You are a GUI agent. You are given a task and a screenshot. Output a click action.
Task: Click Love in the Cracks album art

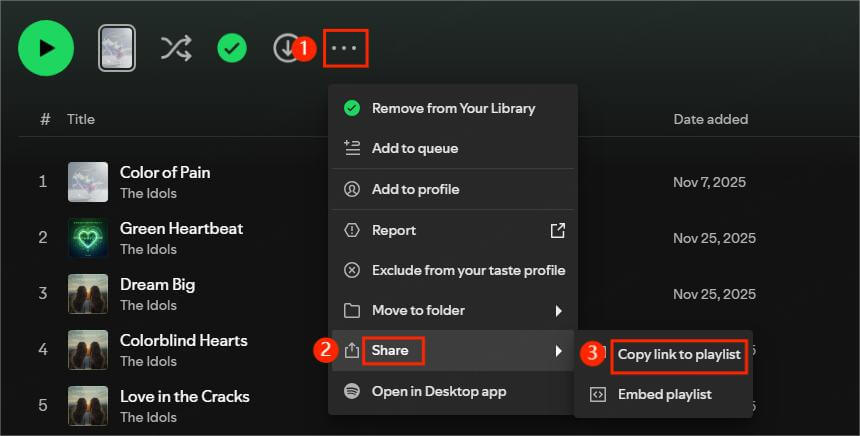click(88, 406)
